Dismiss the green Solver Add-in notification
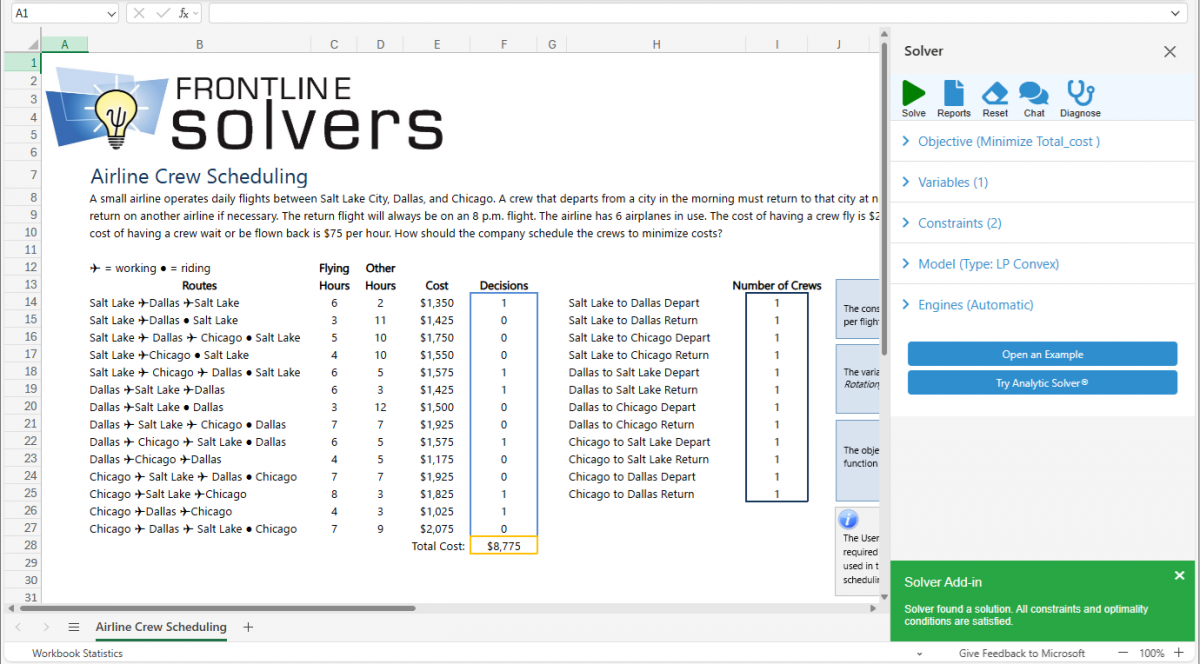The width and height of the screenshot is (1200, 664). [1179, 575]
